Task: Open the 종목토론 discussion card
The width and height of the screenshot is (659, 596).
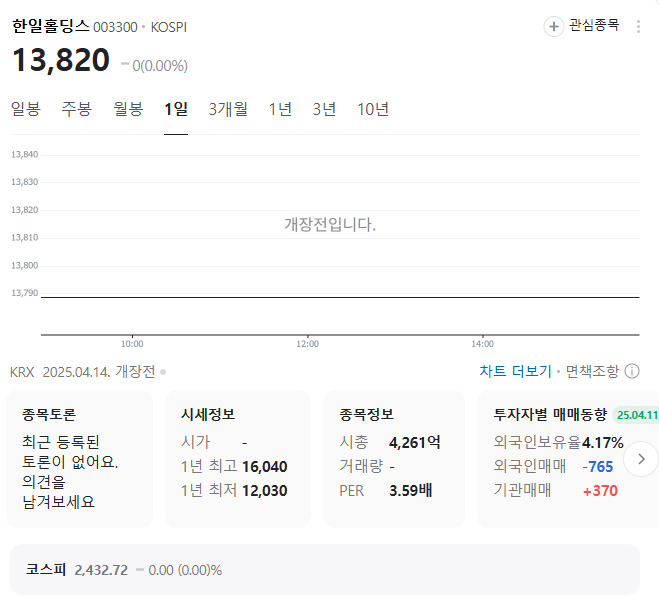Action: tap(79, 459)
